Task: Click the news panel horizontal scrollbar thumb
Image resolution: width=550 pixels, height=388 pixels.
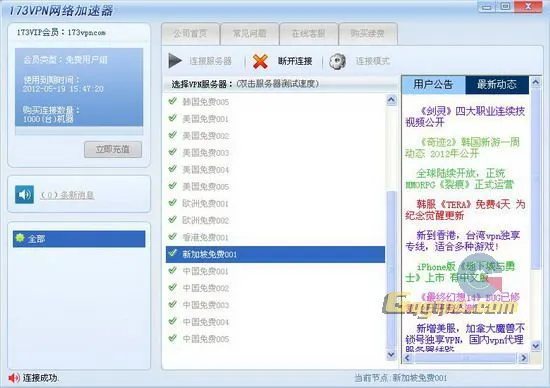Action: pyautogui.click(x=465, y=358)
